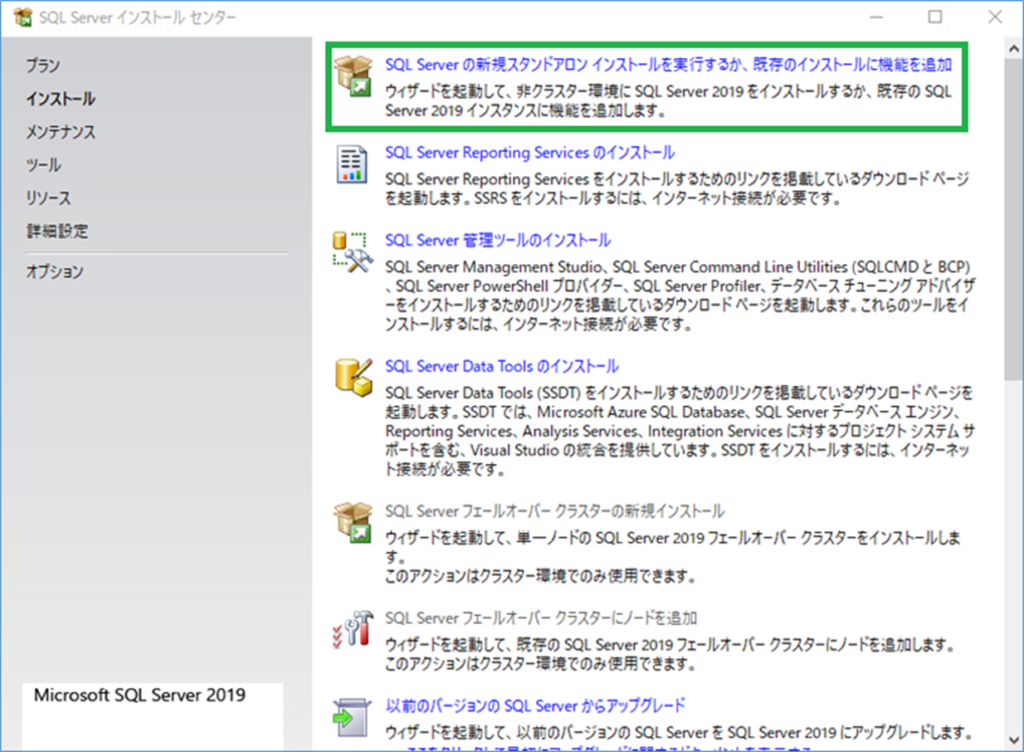1024x752 pixels.
Task: Click the failover cluster new install icon
Action: click(353, 522)
